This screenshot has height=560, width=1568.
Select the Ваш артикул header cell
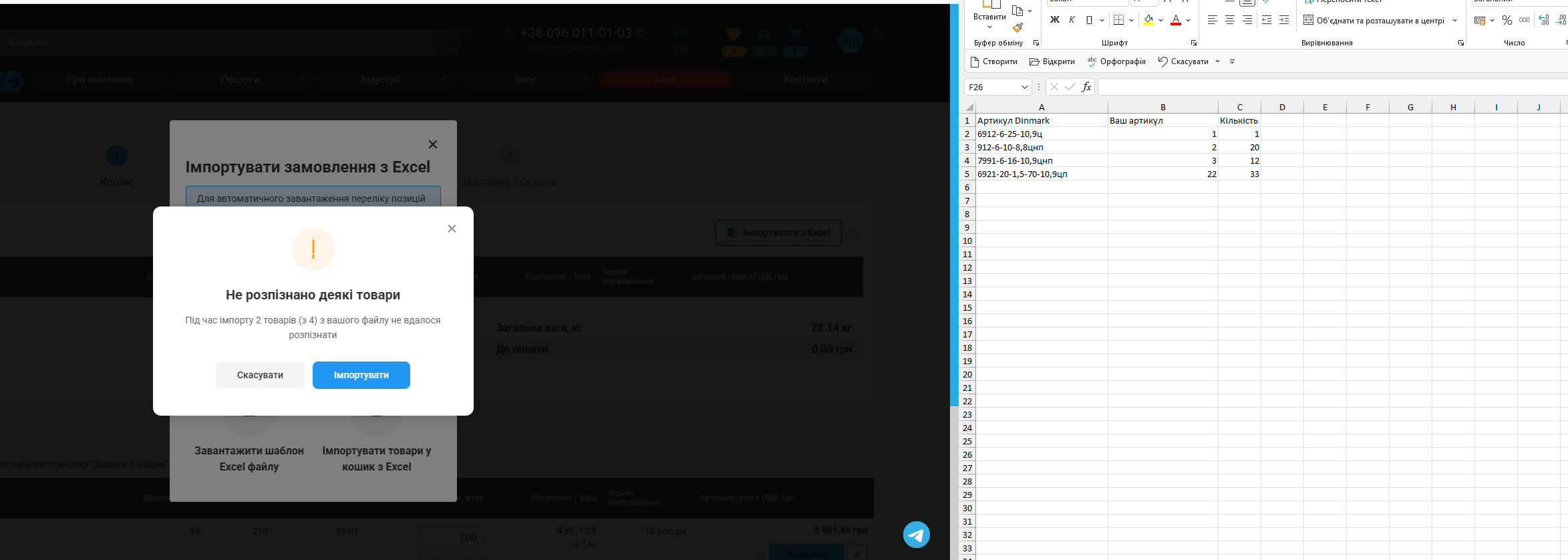pyautogui.click(x=1163, y=120)
